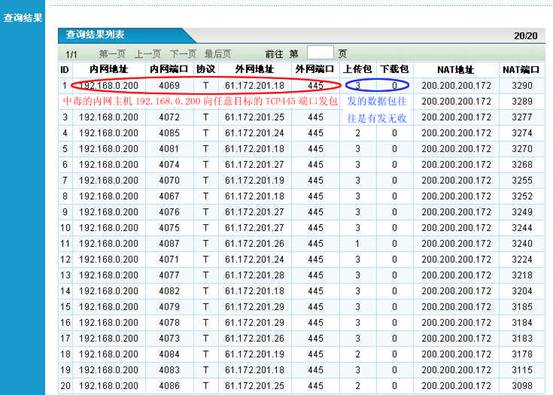Click the 协议 column header

206,69
